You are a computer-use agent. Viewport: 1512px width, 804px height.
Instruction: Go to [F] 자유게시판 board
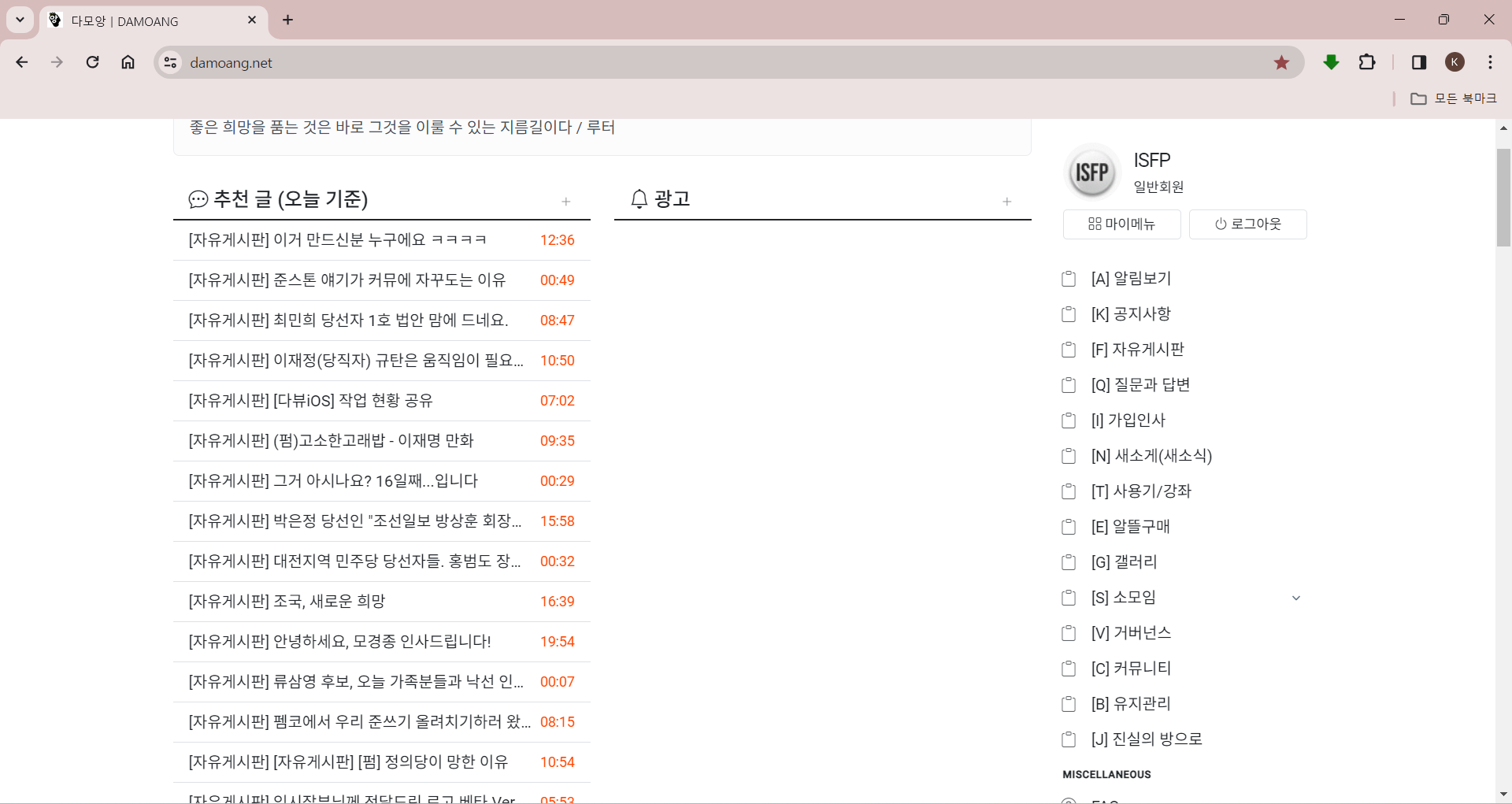tap(1138, 350)
